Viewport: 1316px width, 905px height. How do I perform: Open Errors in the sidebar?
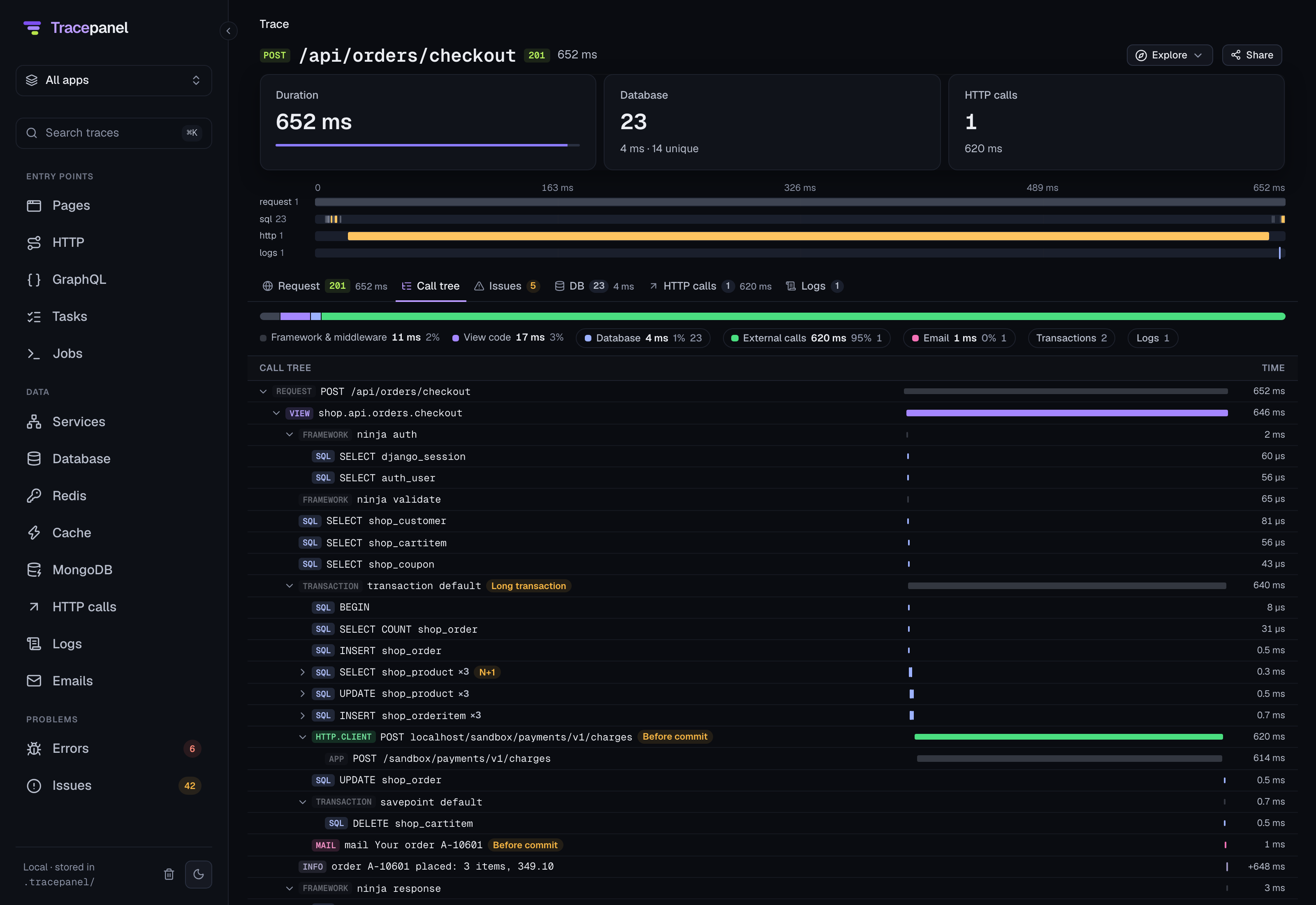(114, 749)
